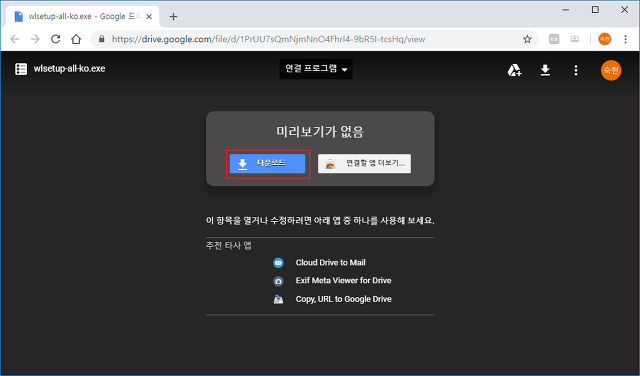Click the 연결할 앱 더보기 button
Screen dimensions: 640x376
[364, 164]
